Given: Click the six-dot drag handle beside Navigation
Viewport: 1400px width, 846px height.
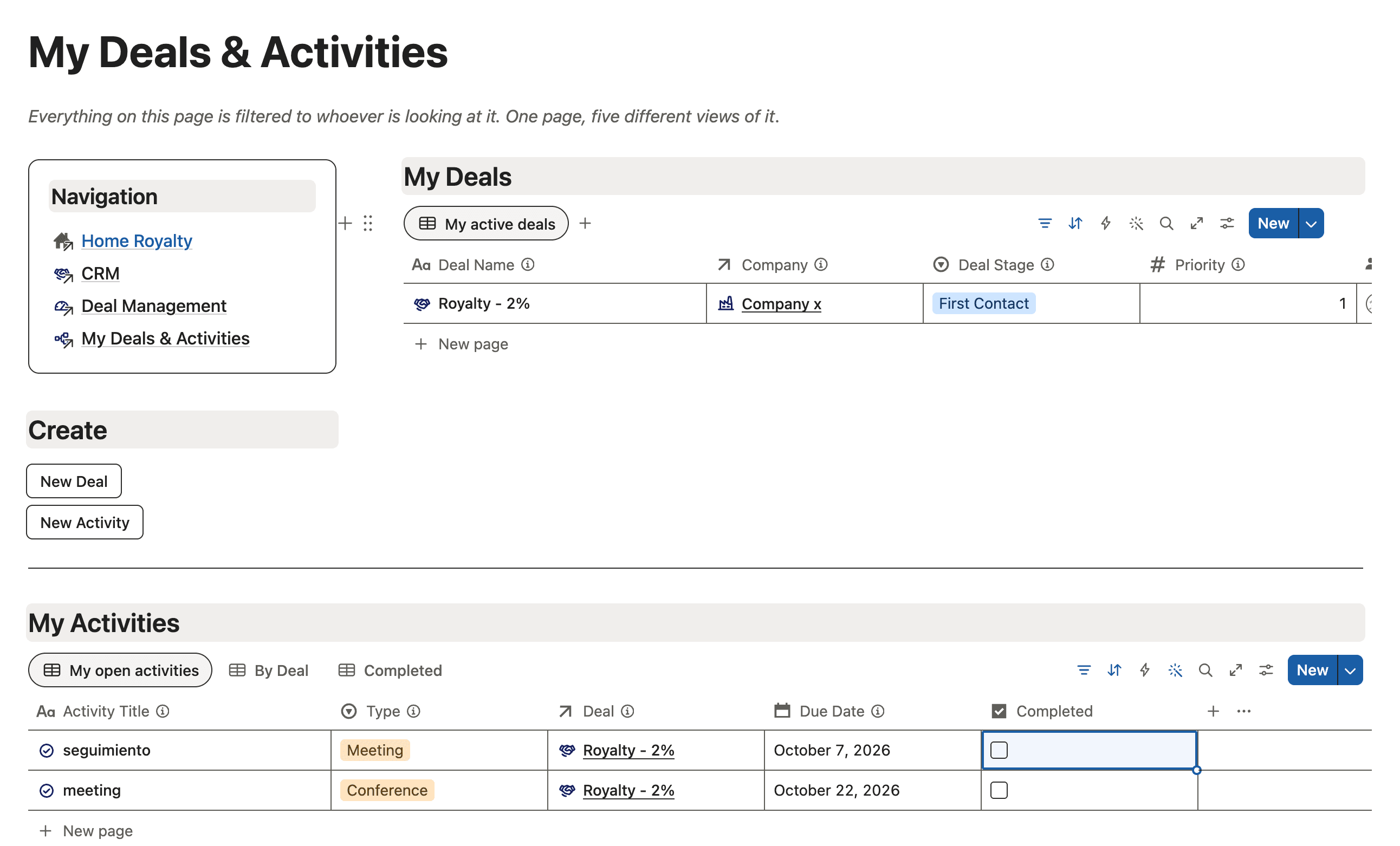Looking at the screenshot, I should pyautogui.click(x=368, y=223).
